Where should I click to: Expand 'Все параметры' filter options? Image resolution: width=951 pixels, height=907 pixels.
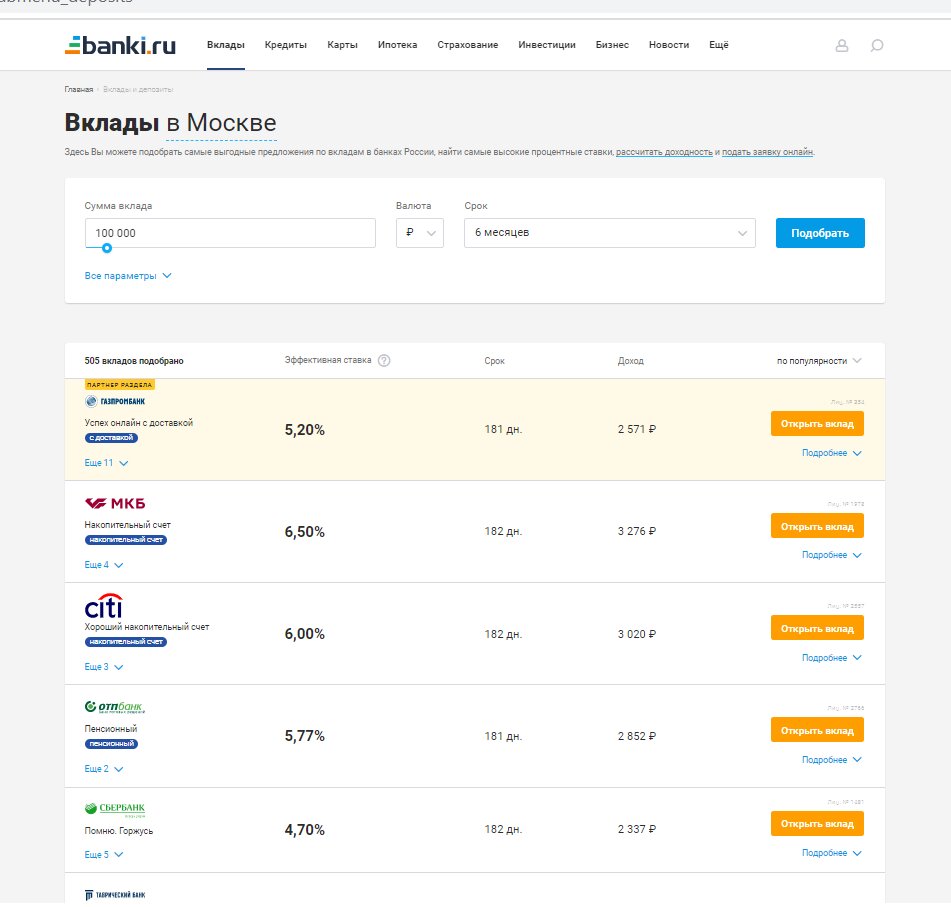coord(128,276)
